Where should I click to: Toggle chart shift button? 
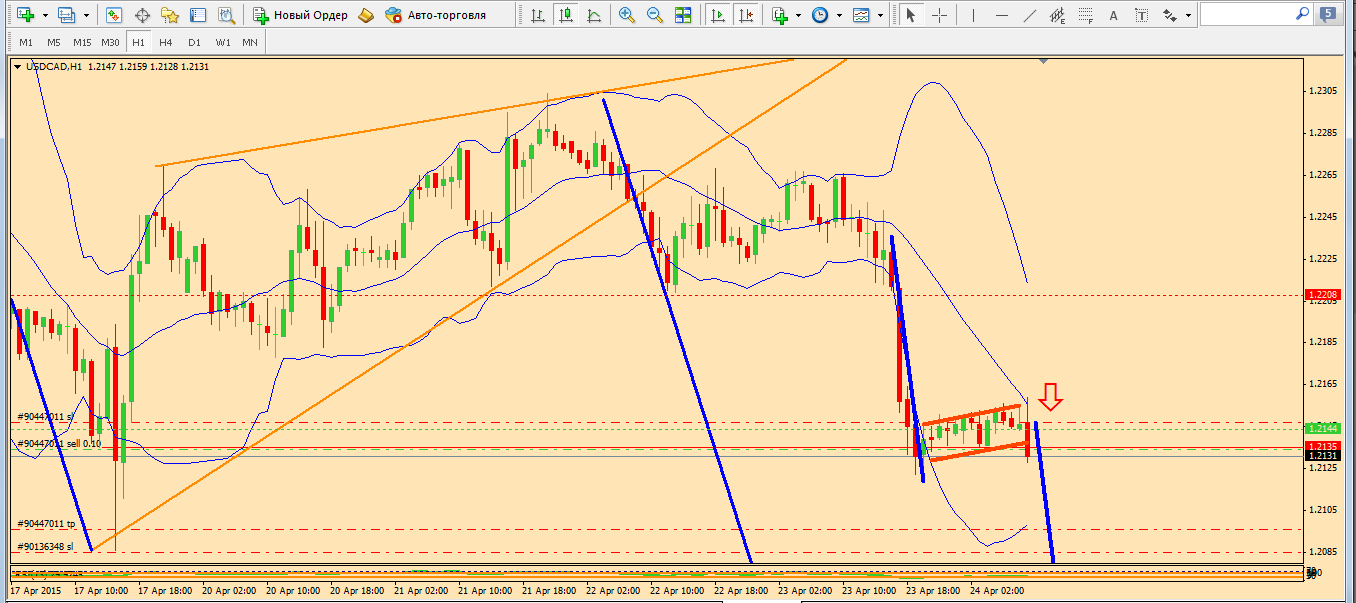[745, 15]
